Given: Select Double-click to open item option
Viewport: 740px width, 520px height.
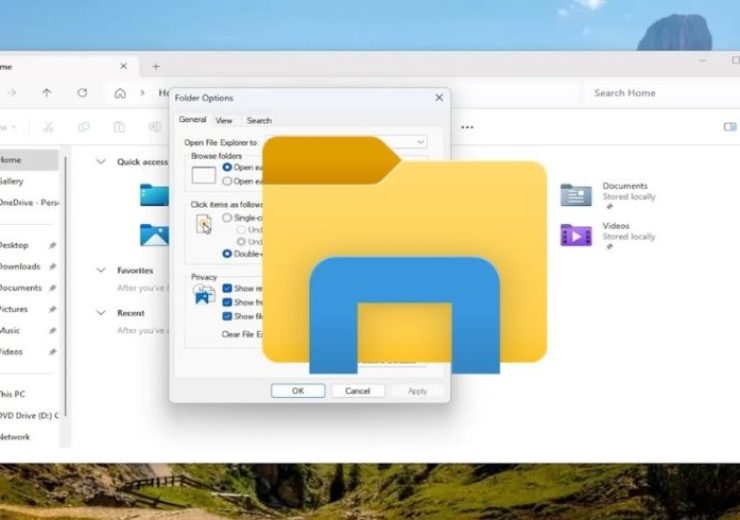Looking at the screenshot, I should click(227, 253).
